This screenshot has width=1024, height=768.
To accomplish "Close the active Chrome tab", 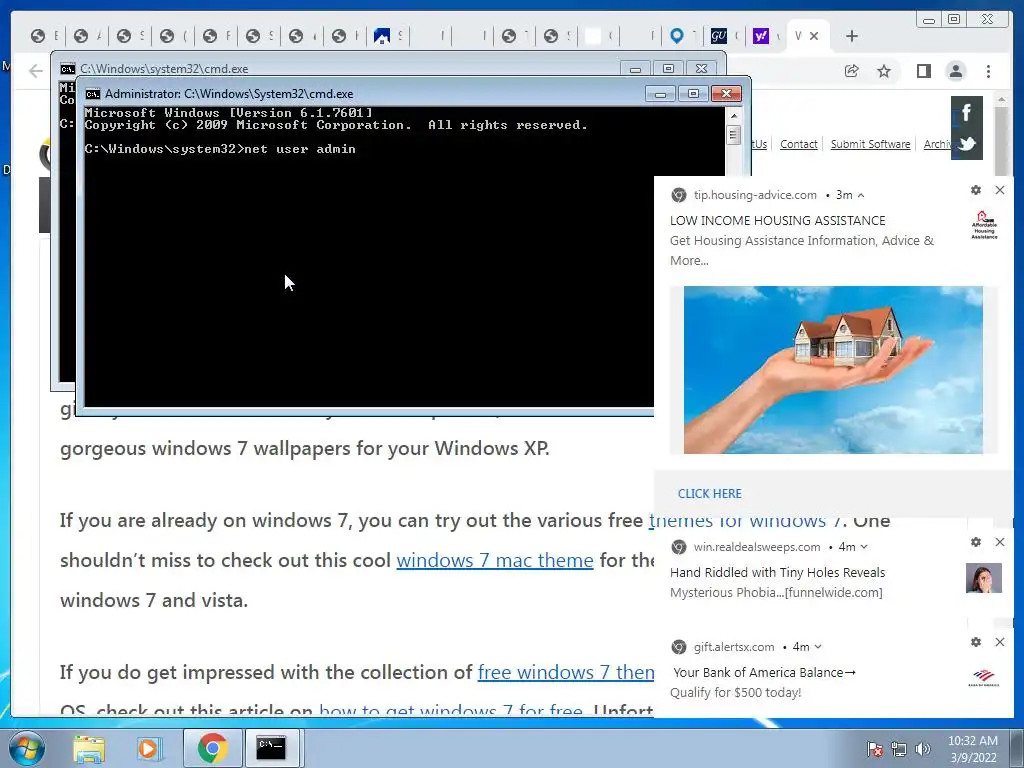I will 814,36.
